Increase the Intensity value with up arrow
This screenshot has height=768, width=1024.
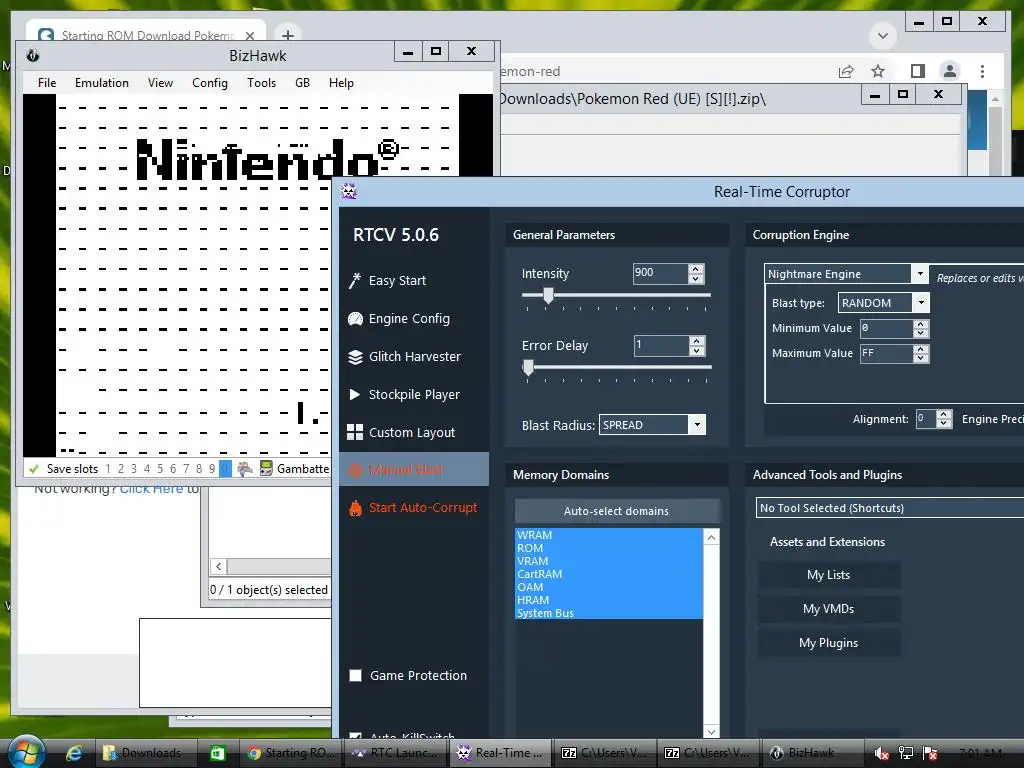pos(696,268)
